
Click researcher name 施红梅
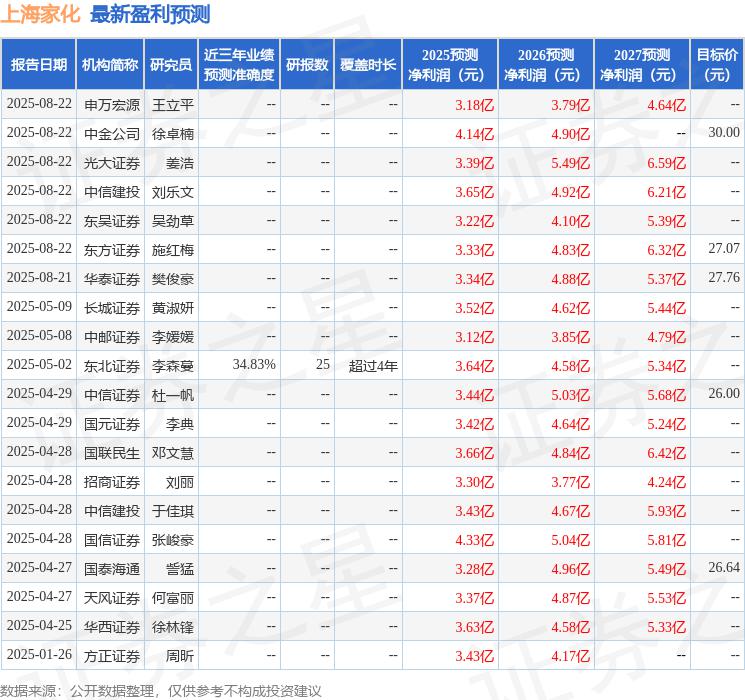[x=173, y=249]
